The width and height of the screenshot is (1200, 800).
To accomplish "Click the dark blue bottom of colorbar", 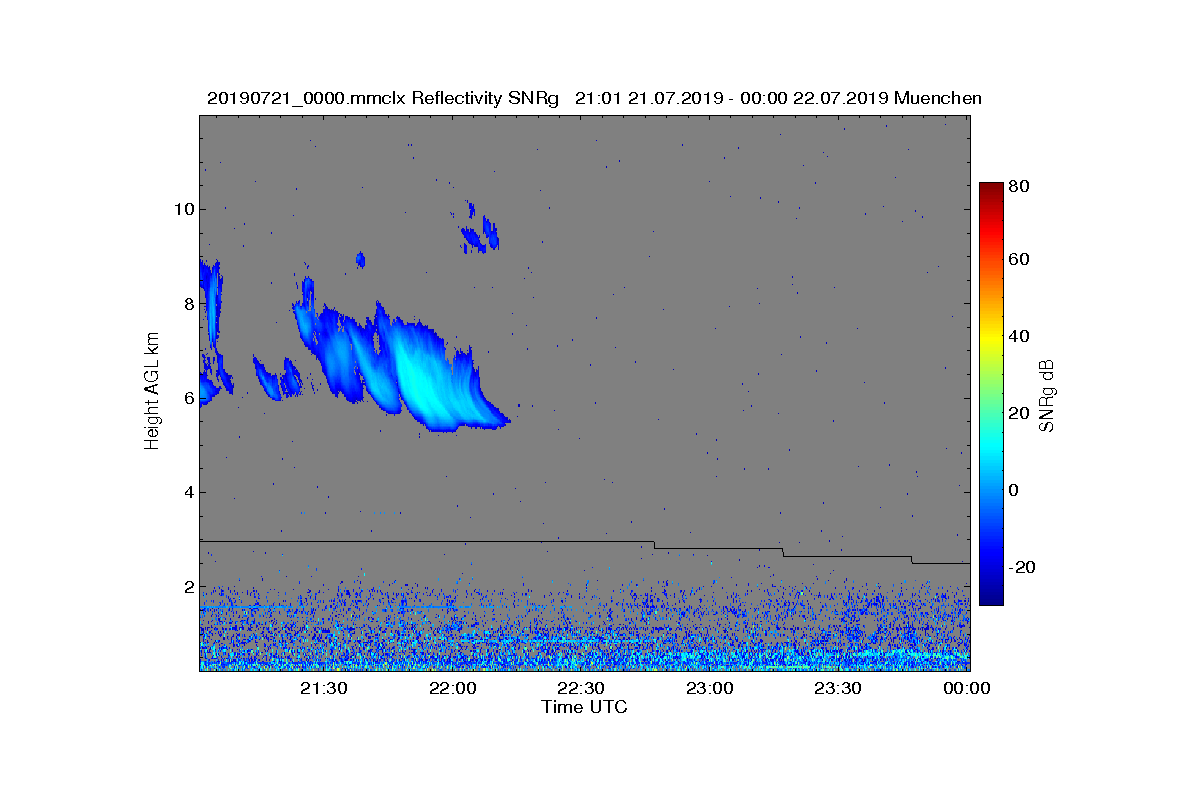I will coord(990,596).
